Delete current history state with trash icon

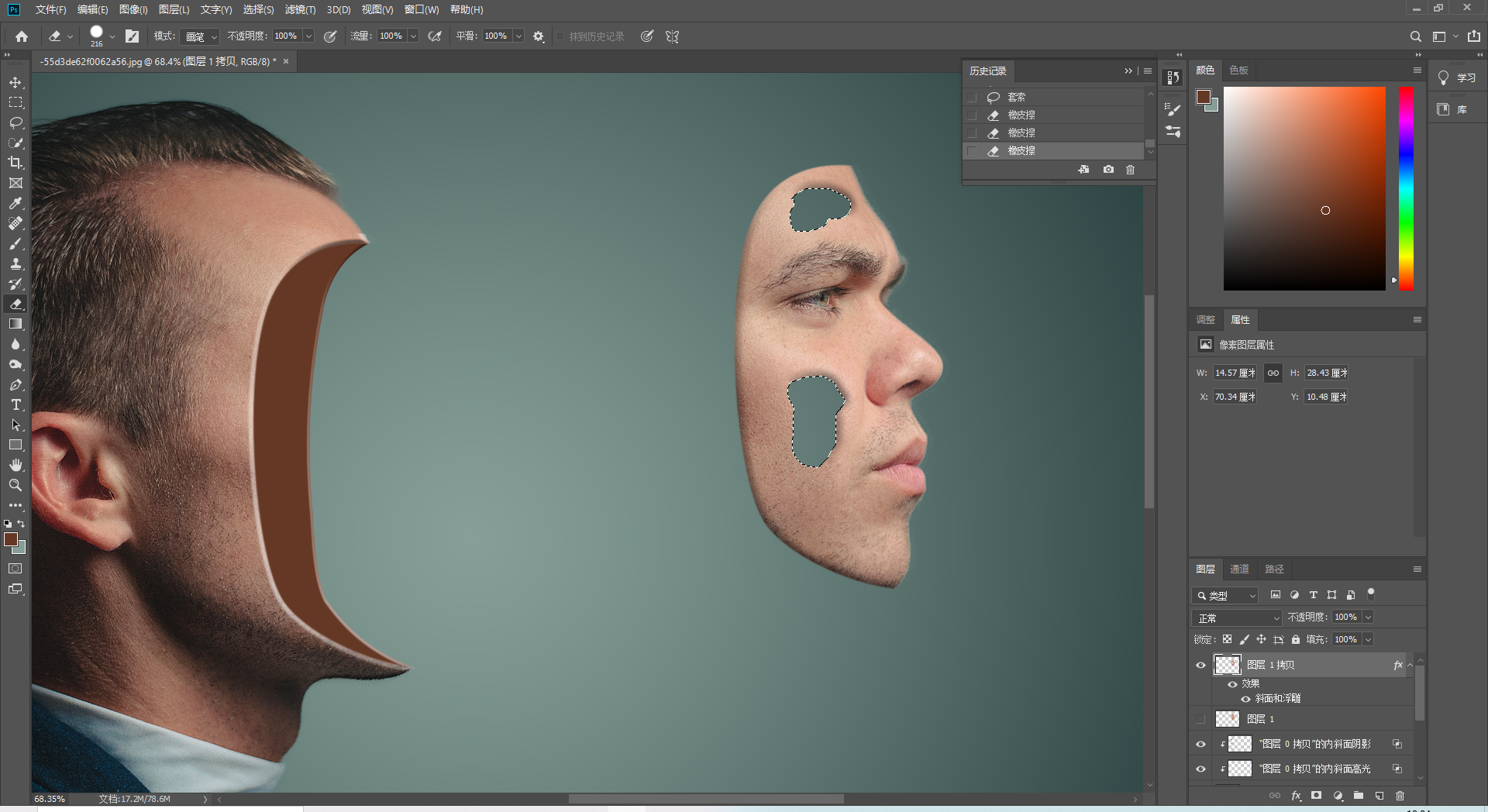pyautogui.click(x=1130, y=170)
